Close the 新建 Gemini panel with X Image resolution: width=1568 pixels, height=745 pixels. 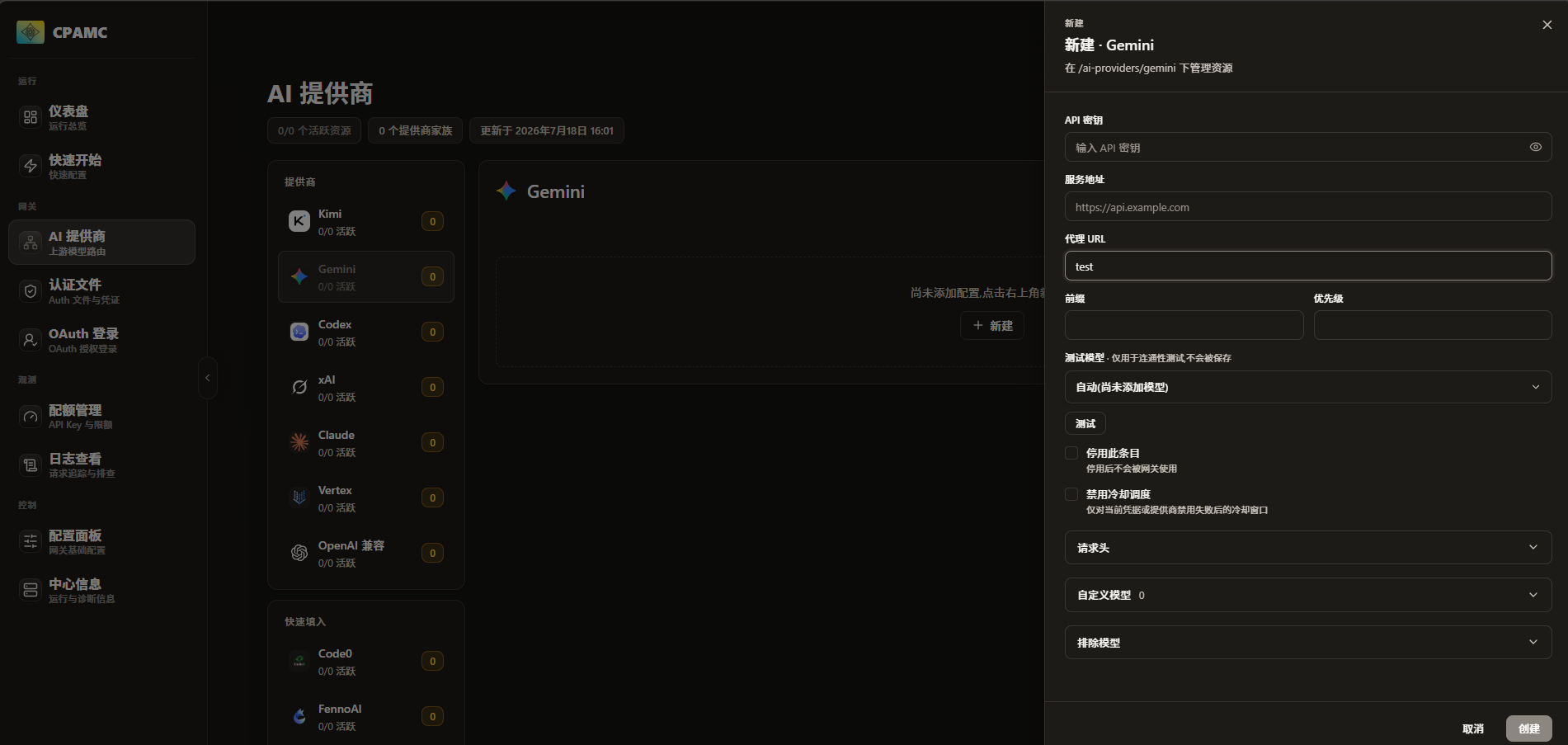click(1547, 25)
